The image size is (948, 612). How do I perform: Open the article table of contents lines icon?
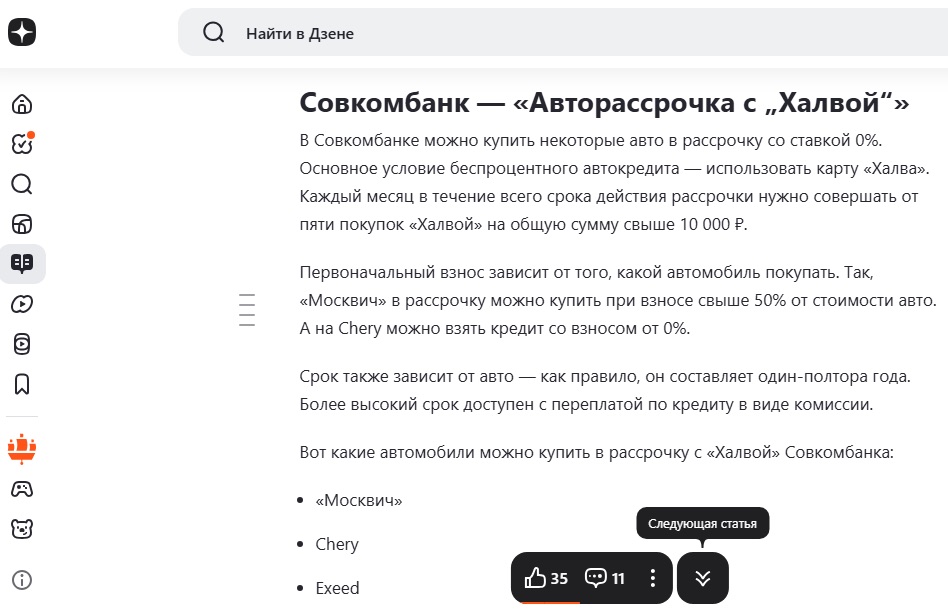point(247,310)
